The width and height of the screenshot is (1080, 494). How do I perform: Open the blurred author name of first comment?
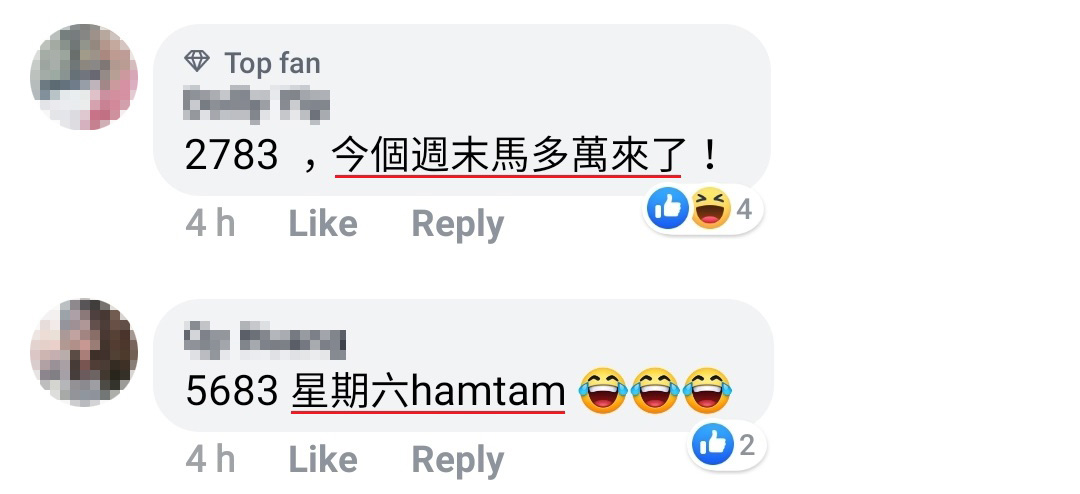(x=257, y=105)
